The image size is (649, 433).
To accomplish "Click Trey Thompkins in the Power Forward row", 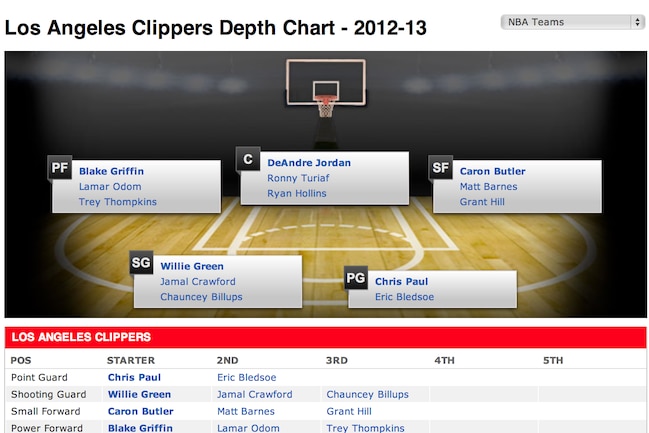I will pos(365,428).
